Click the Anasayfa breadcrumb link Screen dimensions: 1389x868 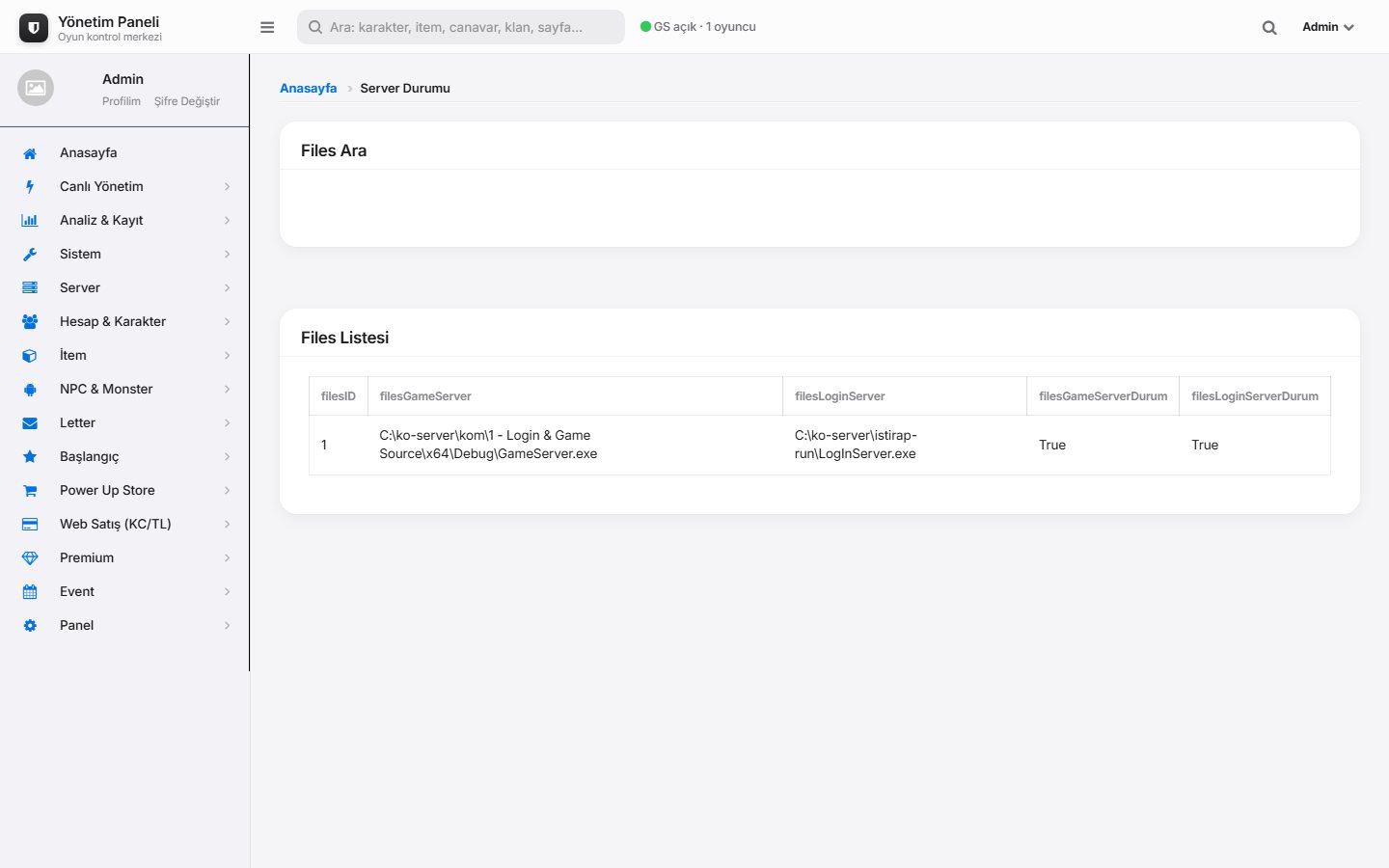pyautogui.click(x=308, y=88)
